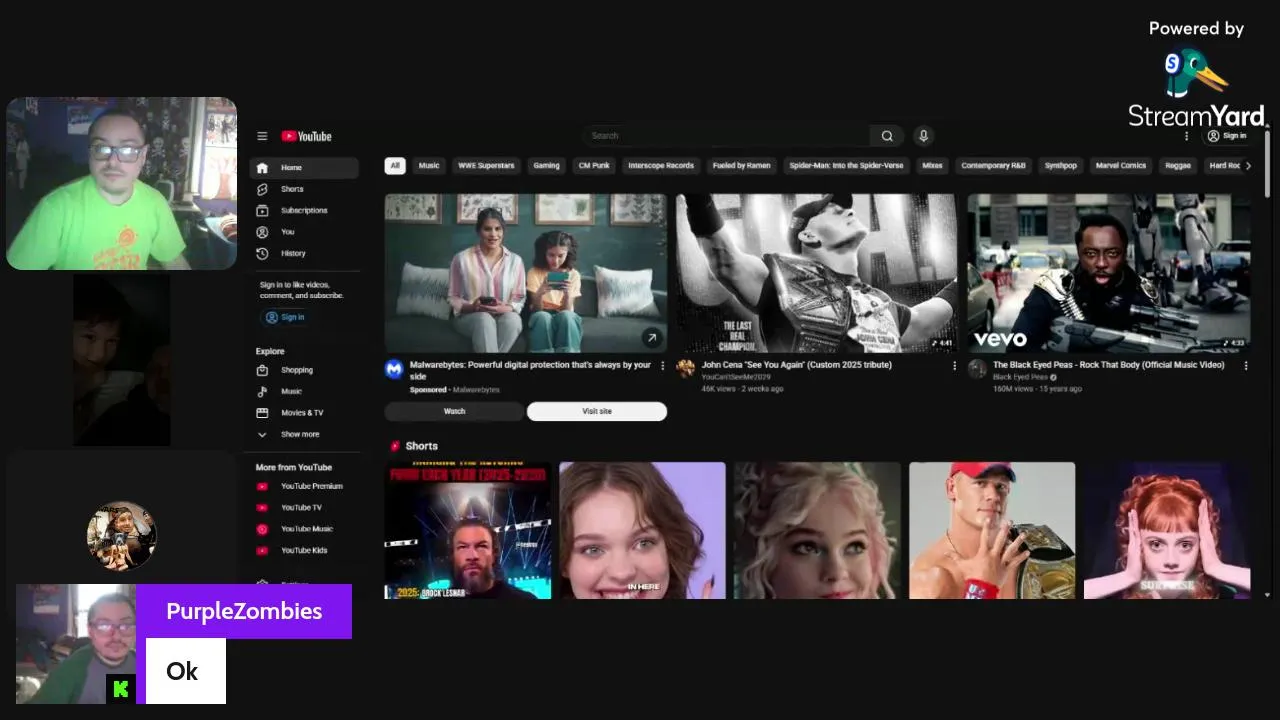Click the Visit site button
The width and height of the screenshot is (1280, 720).
pyautogui.click(x=597, y=411)
